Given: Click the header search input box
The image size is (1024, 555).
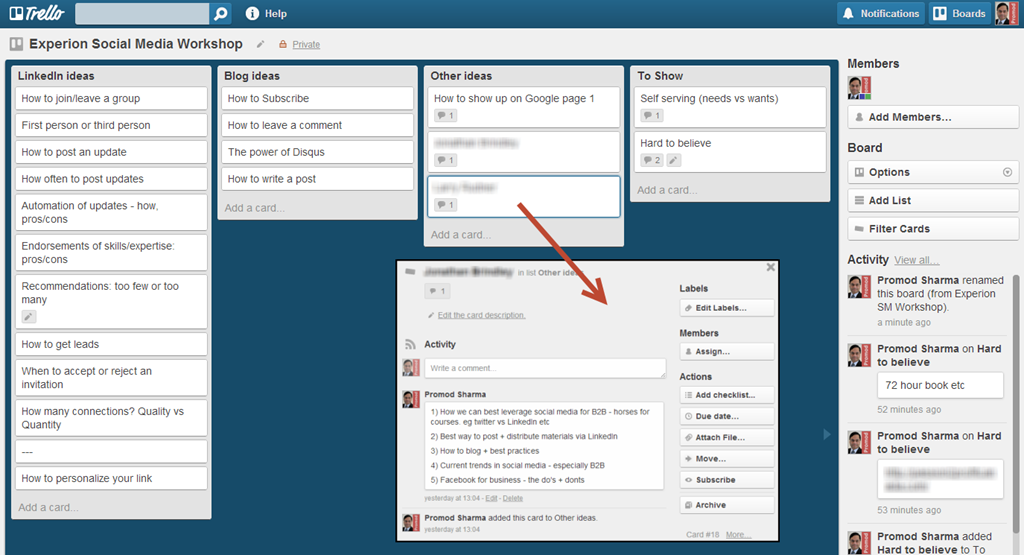Looking at the screenshot, I should tap(142, 14).
